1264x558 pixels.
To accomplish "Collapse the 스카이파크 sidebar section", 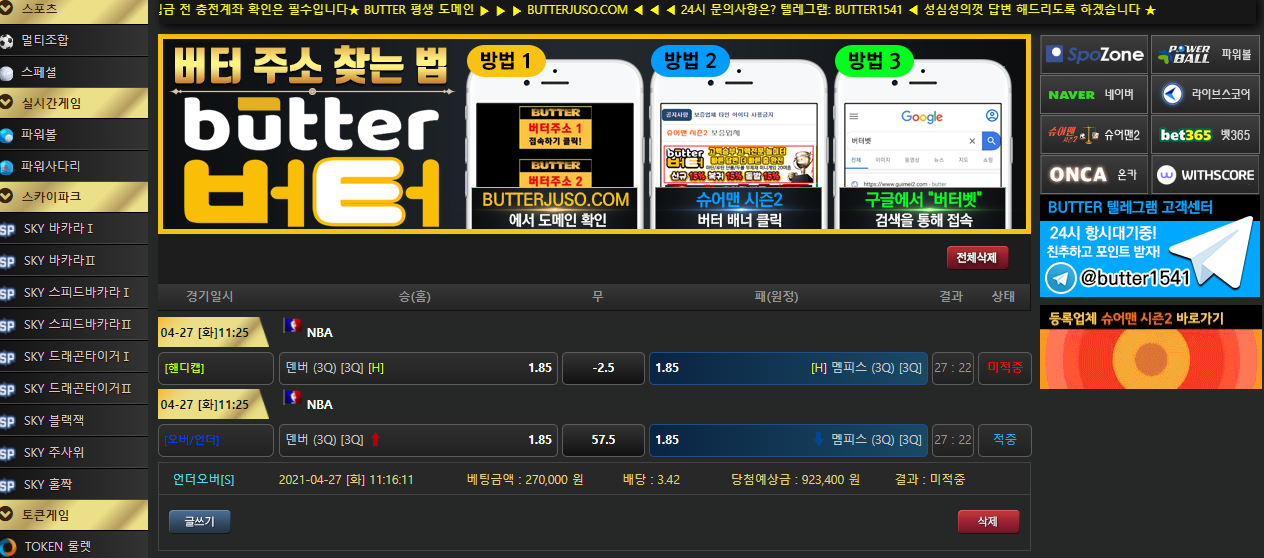I will pyautogui.click(x=74, y=196).
